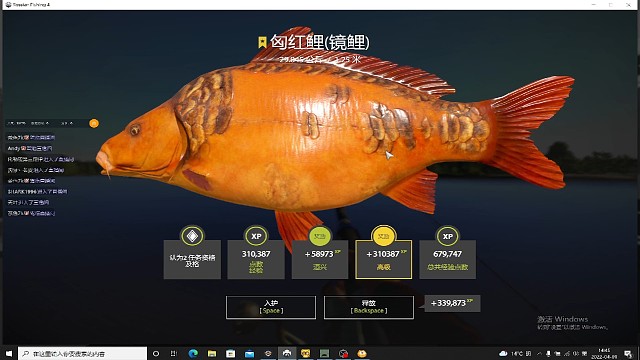Image resolution: width=640 pixels, height=360 pixels.
Task: Open Microsoft Store from the taskbar
Action: [231, 353]
